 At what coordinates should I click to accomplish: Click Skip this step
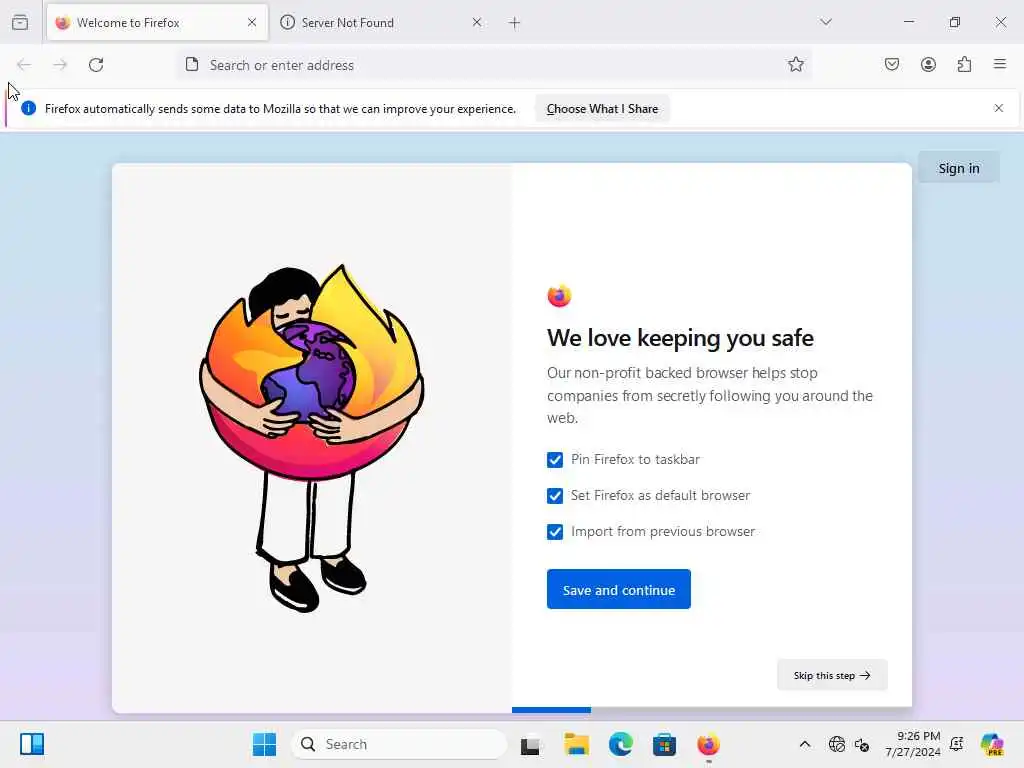tap(832, 675)
